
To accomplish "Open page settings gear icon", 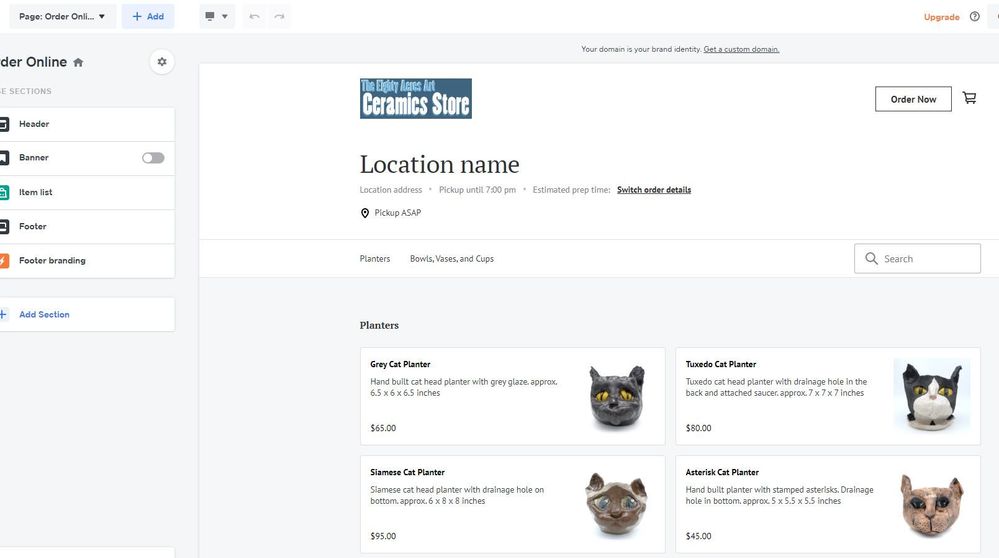I will tap(162, 62).
